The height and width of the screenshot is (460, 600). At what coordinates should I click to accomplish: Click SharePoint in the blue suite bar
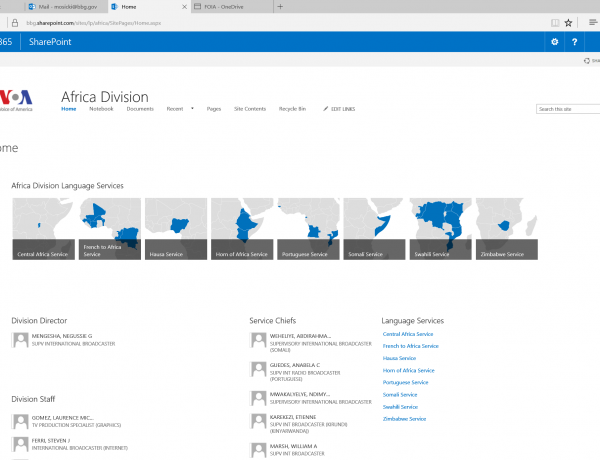click(x=50, y=42)
